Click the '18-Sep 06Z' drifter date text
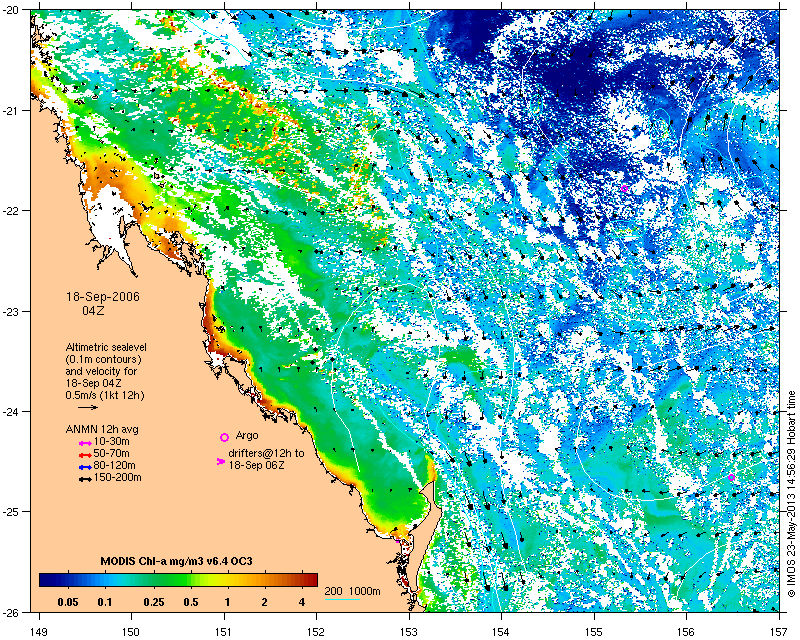The image size is (800, 640). (257, 465)
